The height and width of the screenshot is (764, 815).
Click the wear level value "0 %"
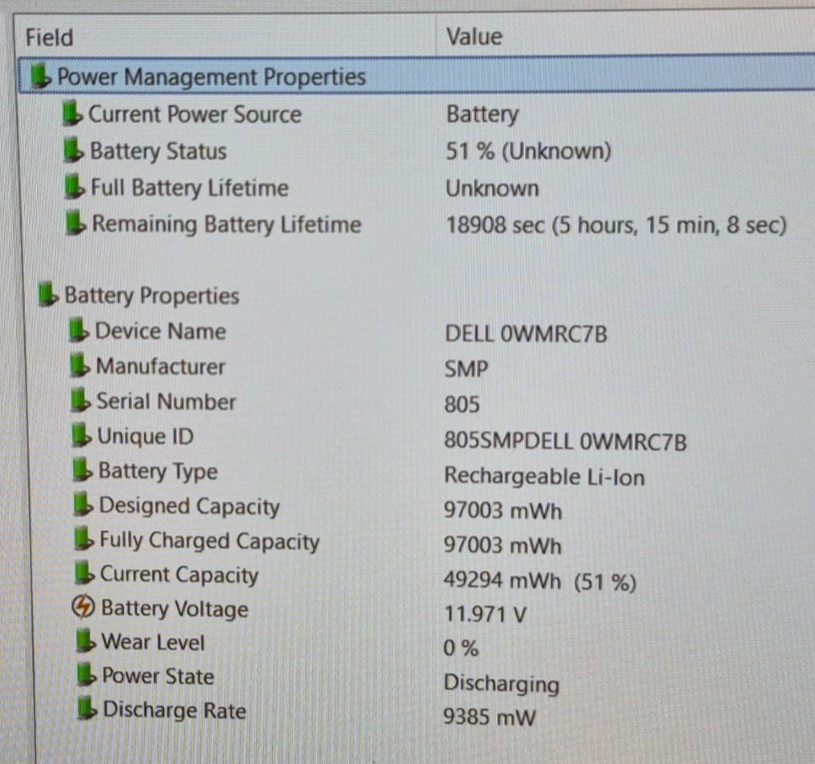pyautogui.click(x=461, y=648)
